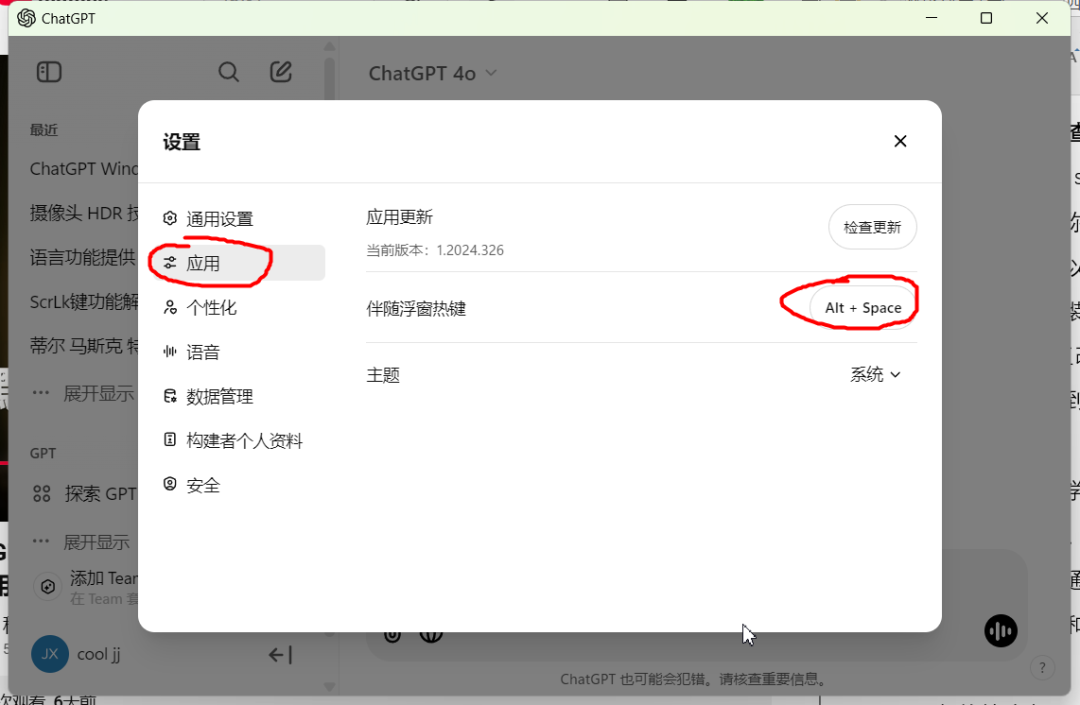Click the 检查更新 button
This screenshot has width=1080, height=705.
(x=872, y=227)
